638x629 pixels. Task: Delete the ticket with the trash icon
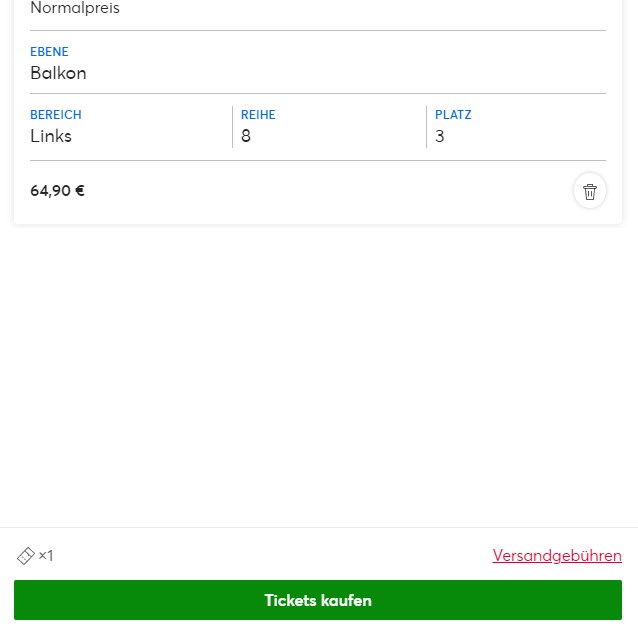(x=590, y=191)
